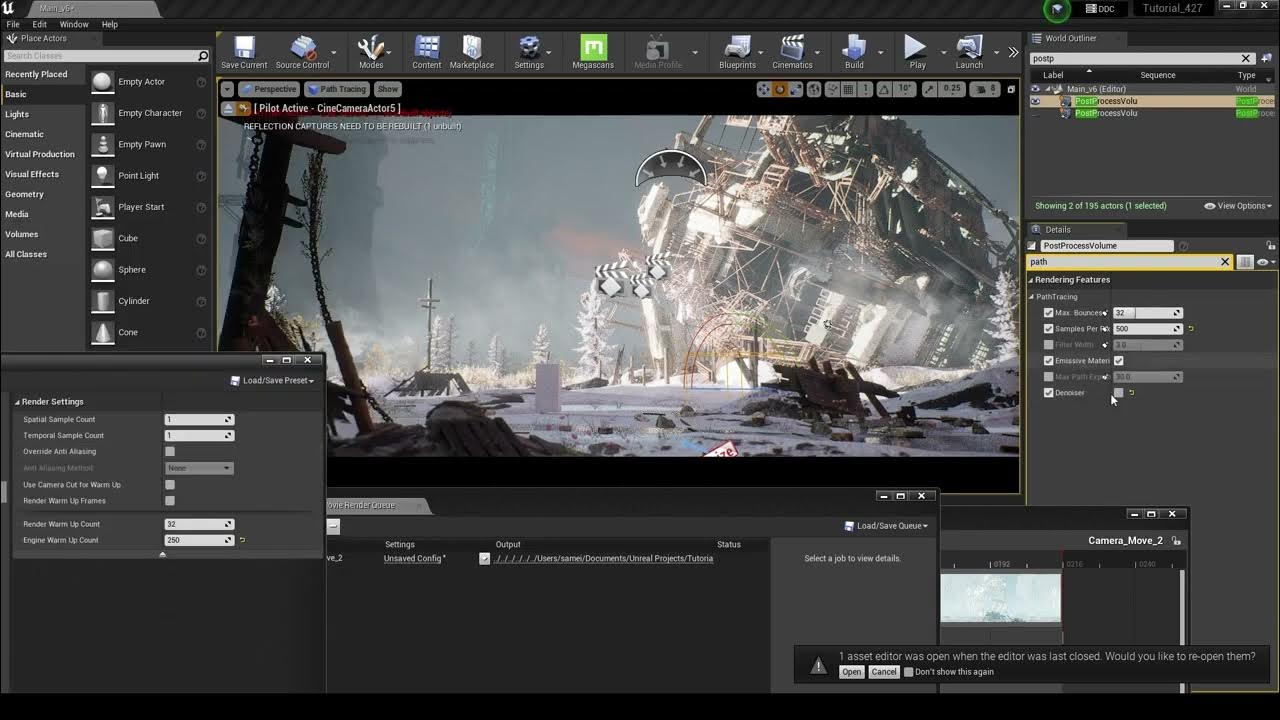Open the Blueprints toolbar icon

tap(737, 52)
